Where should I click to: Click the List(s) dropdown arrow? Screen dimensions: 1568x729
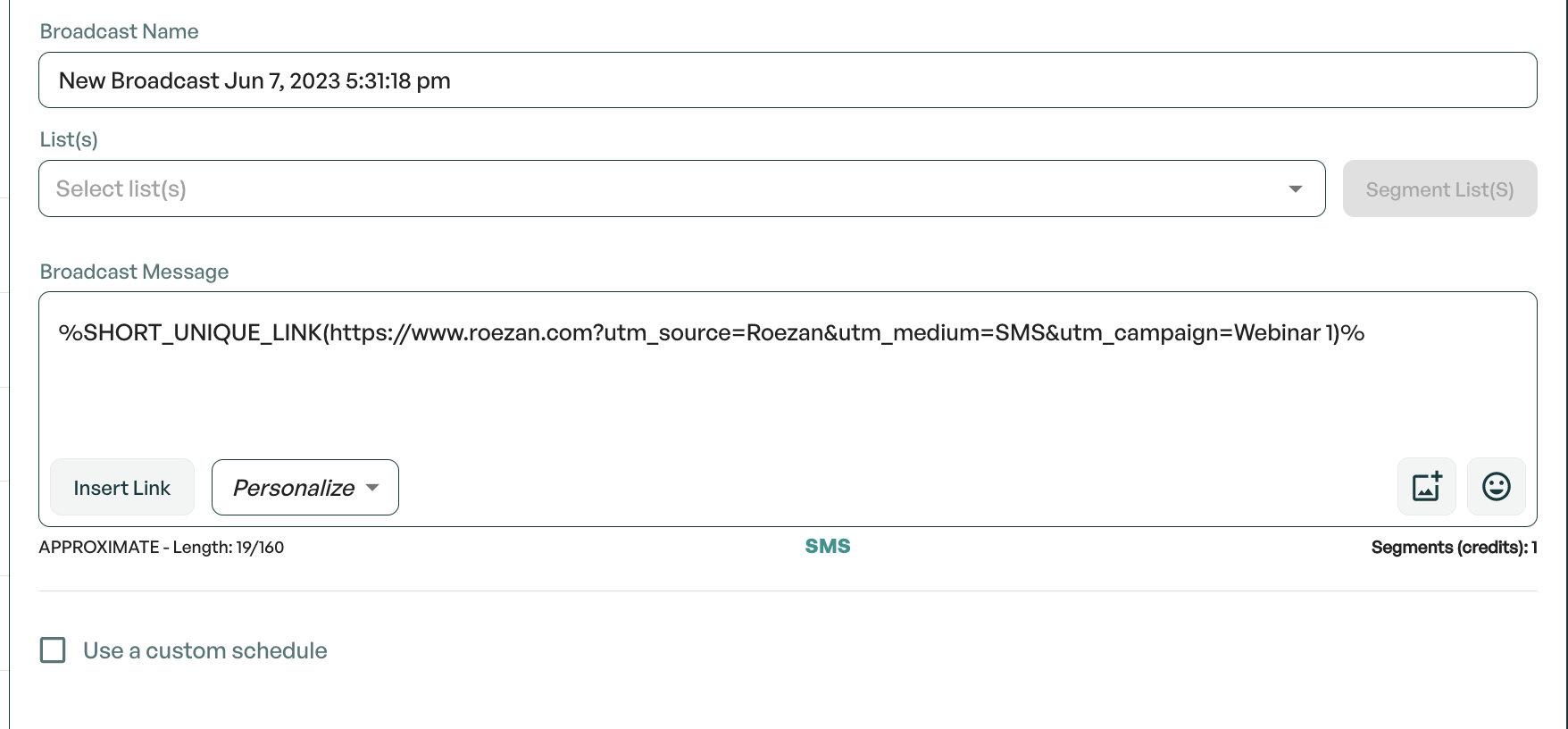click(1295, 189)
